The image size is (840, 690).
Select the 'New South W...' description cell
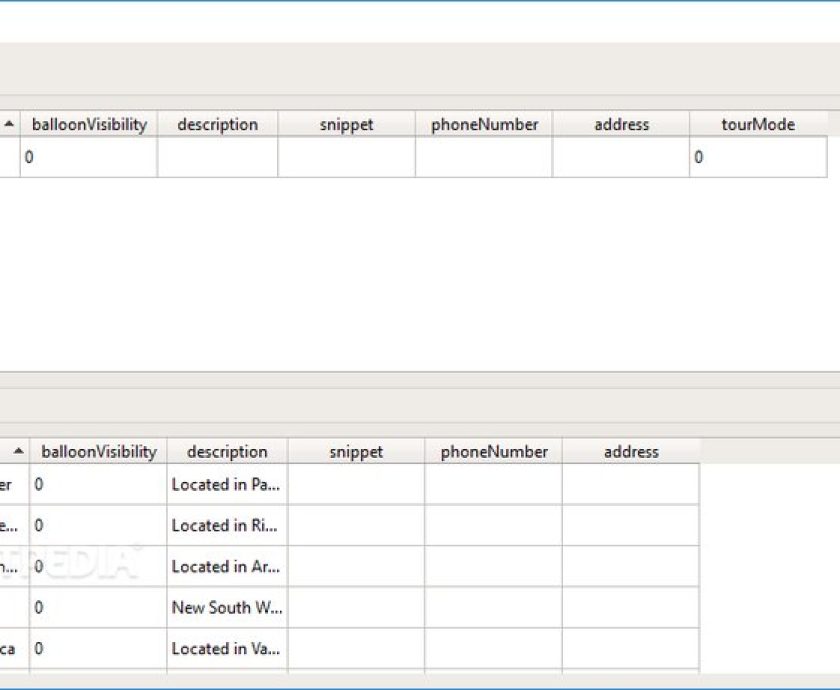pos(227,608)
